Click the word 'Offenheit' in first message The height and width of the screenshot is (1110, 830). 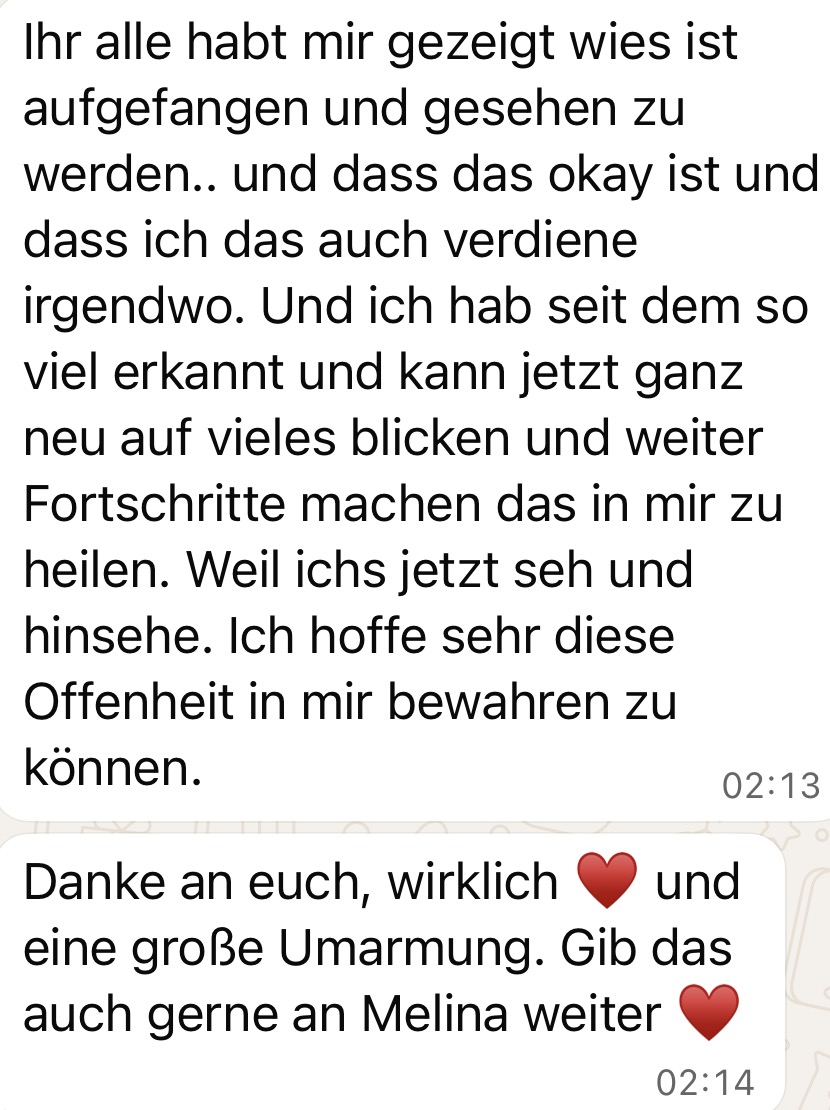129,702
